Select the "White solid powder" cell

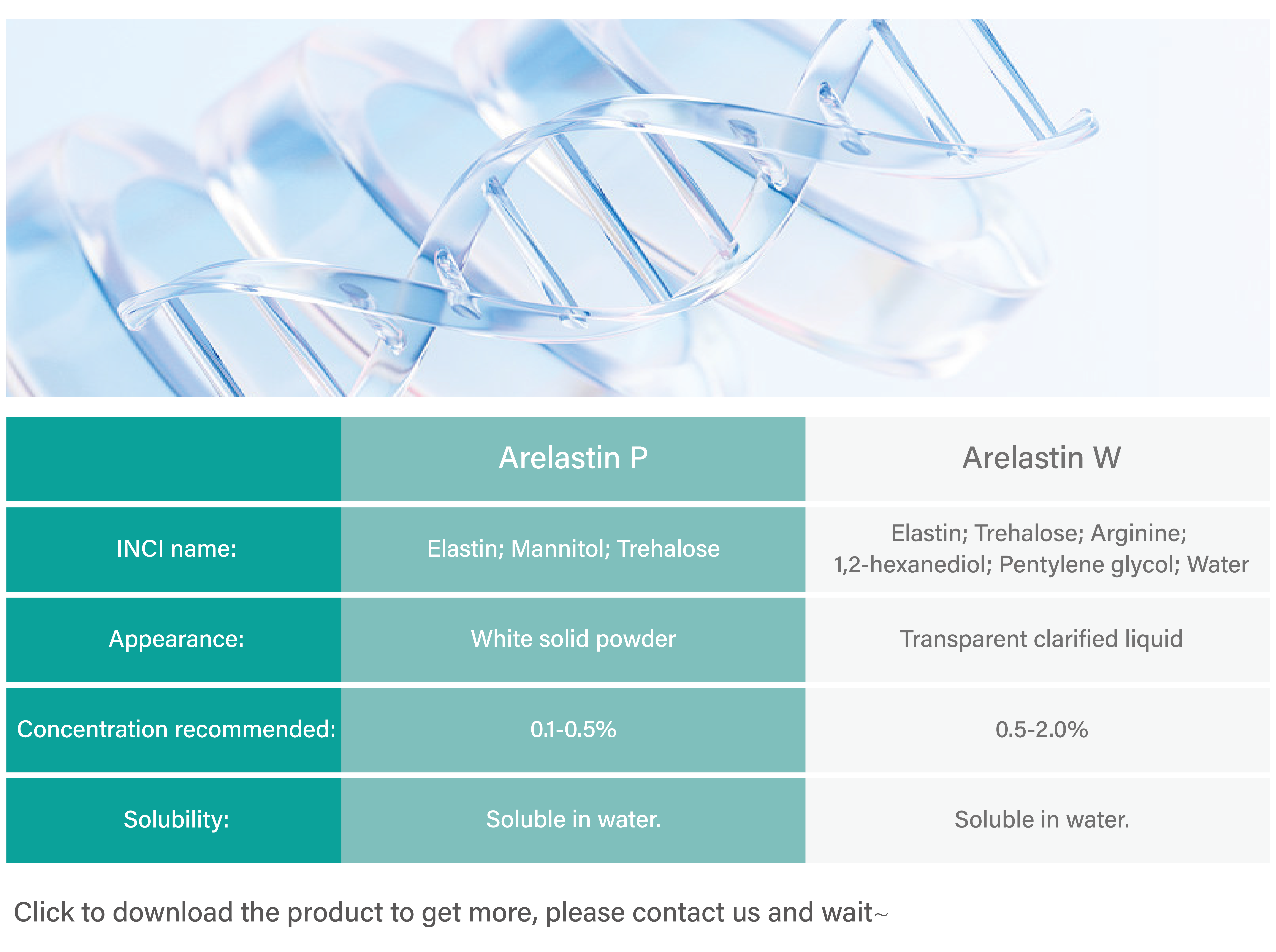click(573, 639)
